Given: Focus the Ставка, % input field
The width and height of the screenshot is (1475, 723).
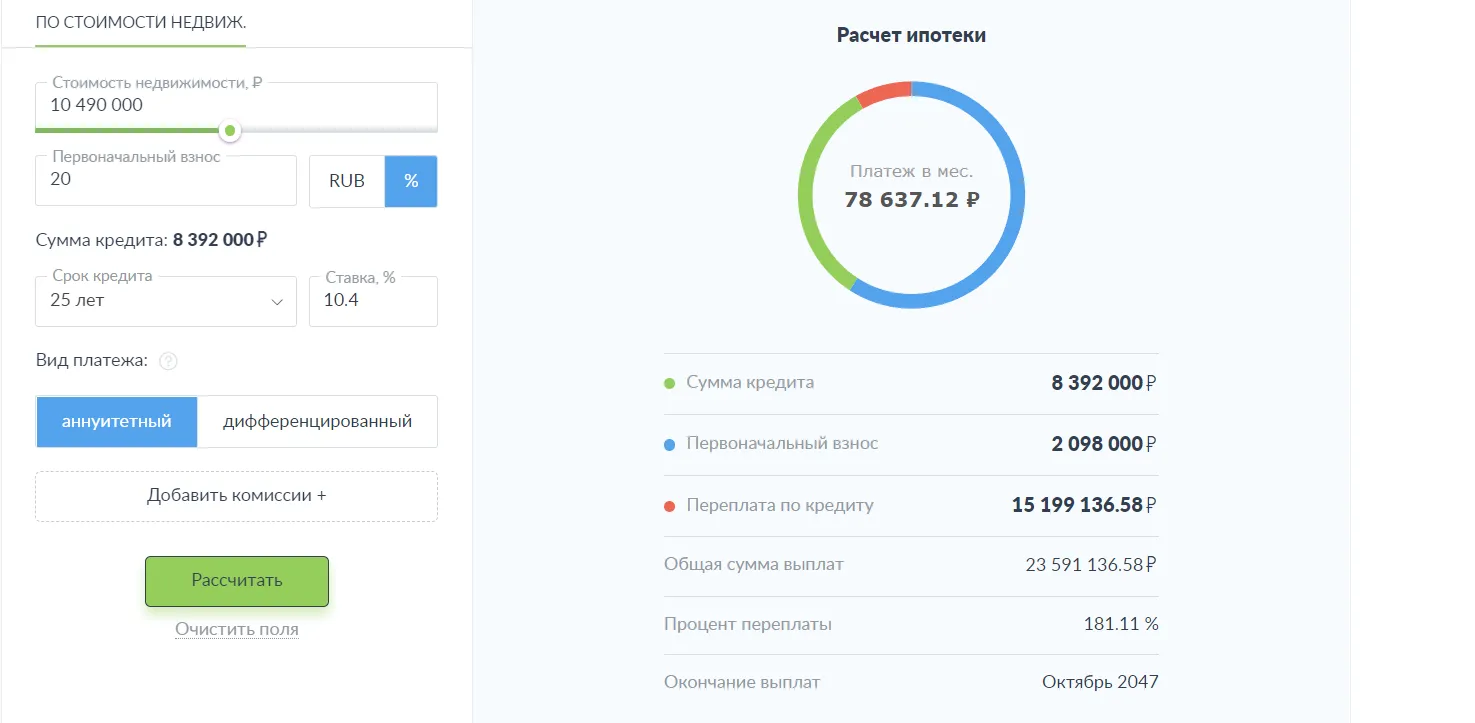Looking at the screenshot, I should click(372, 301).
